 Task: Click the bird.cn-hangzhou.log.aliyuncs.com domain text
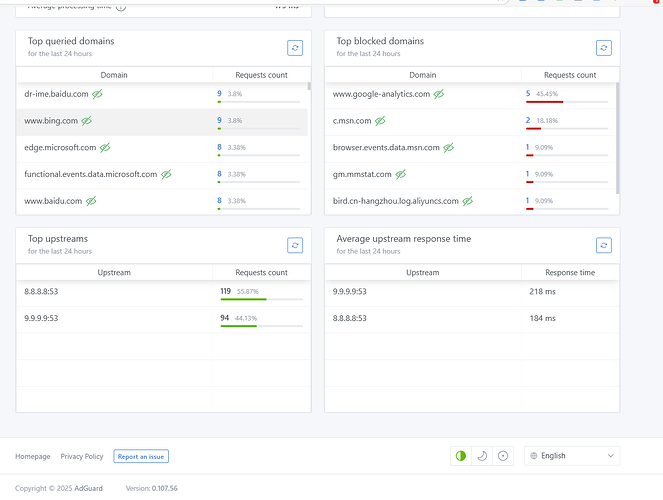point(396,201)
